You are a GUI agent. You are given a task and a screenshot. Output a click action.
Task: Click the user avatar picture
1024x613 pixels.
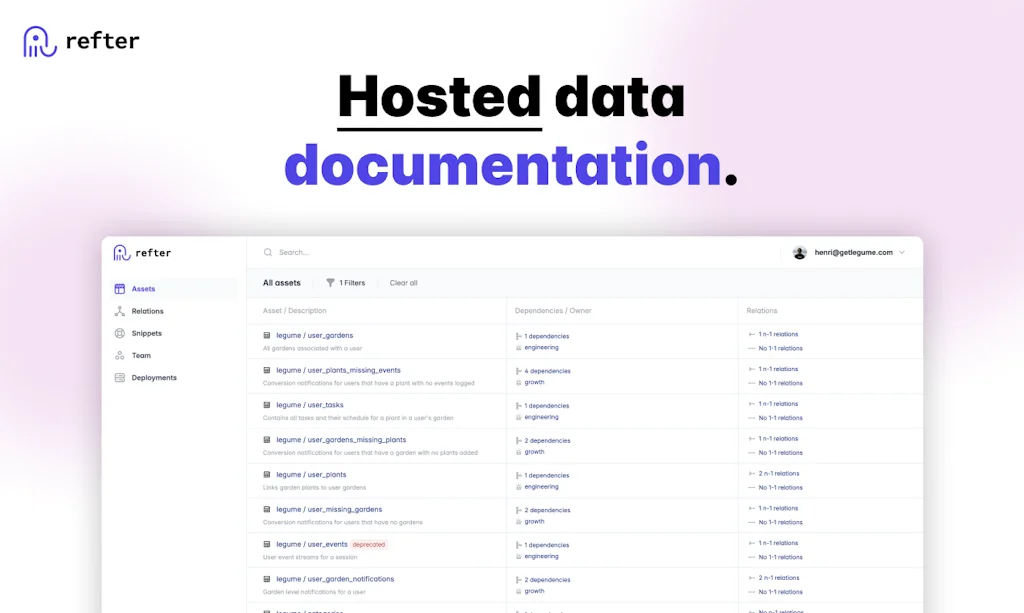click(x=799, y=253)
